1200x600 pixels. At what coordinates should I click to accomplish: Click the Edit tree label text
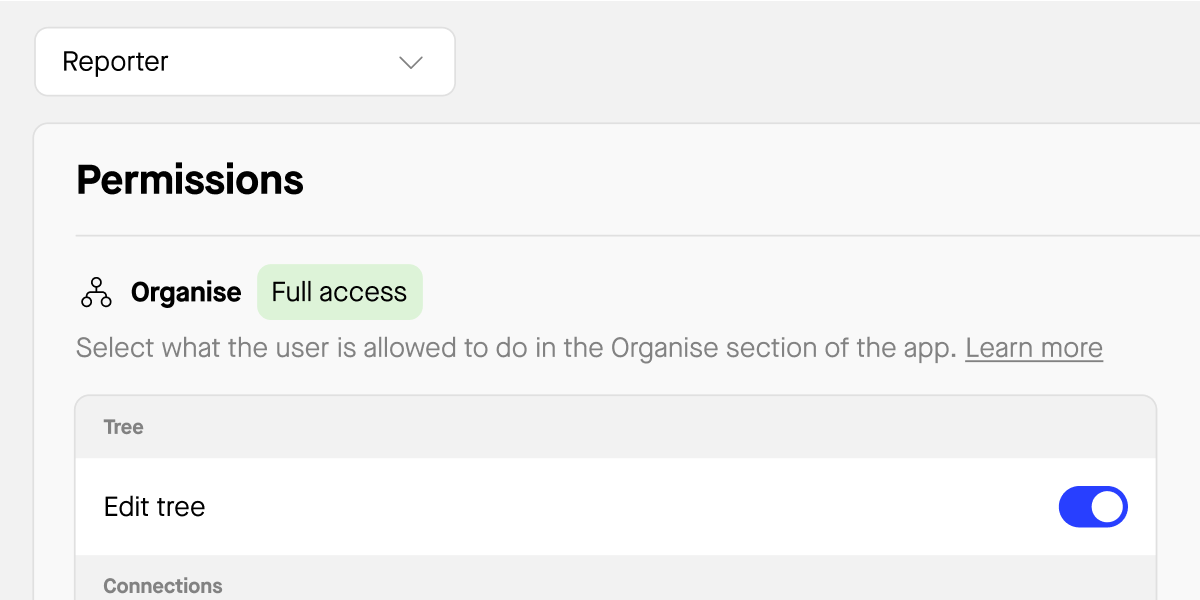tap(154, 507)
